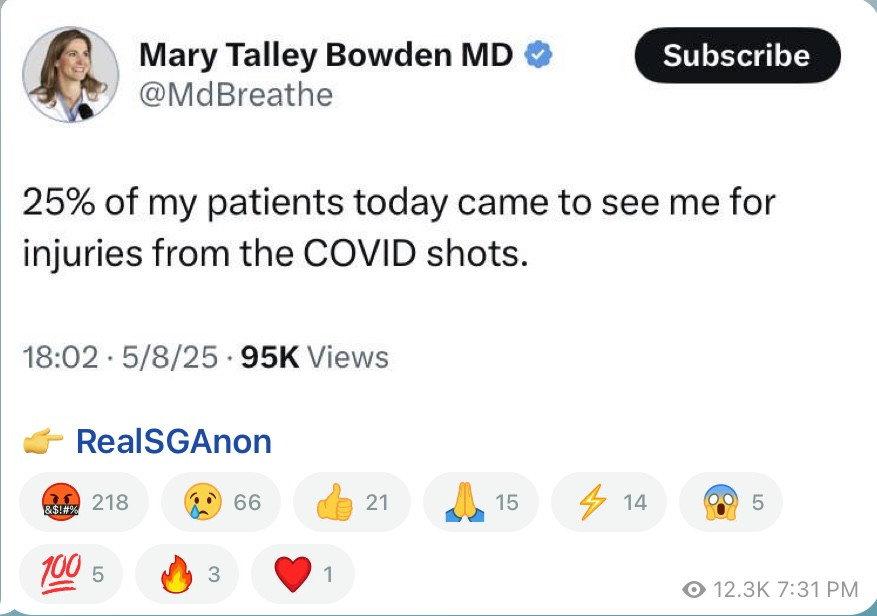This screenshot has width=877, height=616.
Task: Open Mary Talley Bowden's profile picture
Action: [x=71, y=74]
